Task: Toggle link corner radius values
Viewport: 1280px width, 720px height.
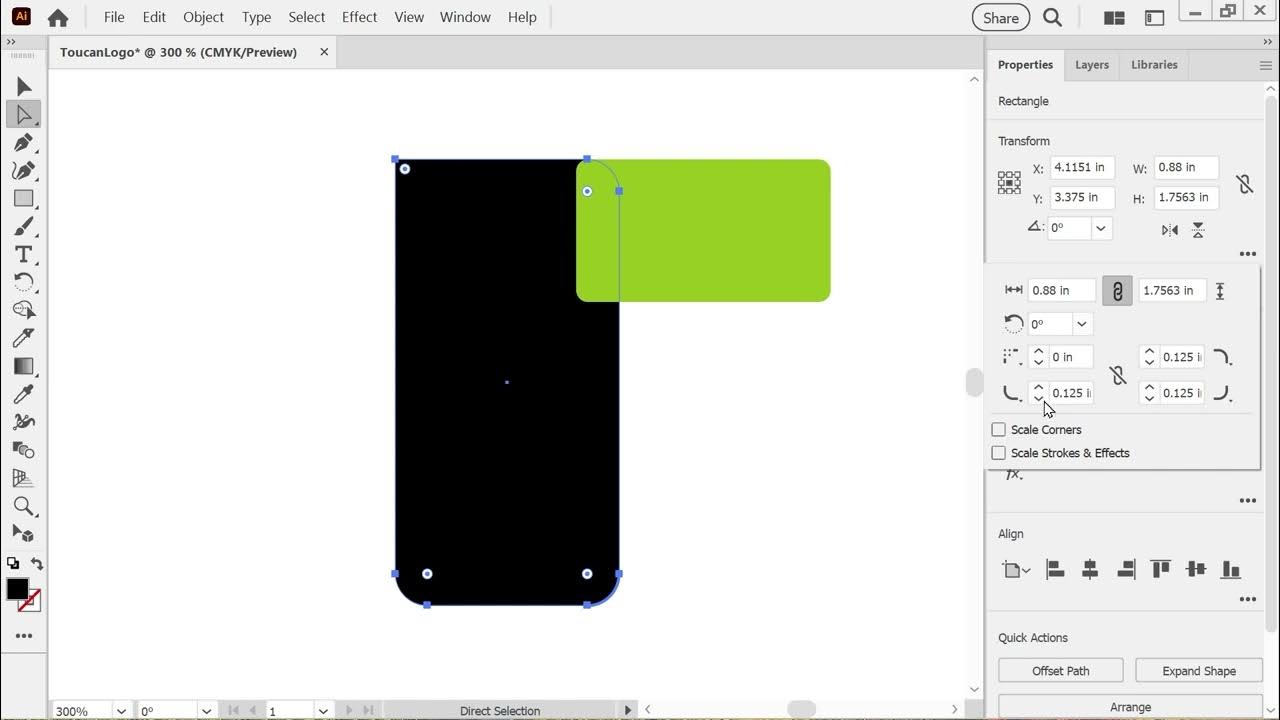Action: [x=1118, y=375]
